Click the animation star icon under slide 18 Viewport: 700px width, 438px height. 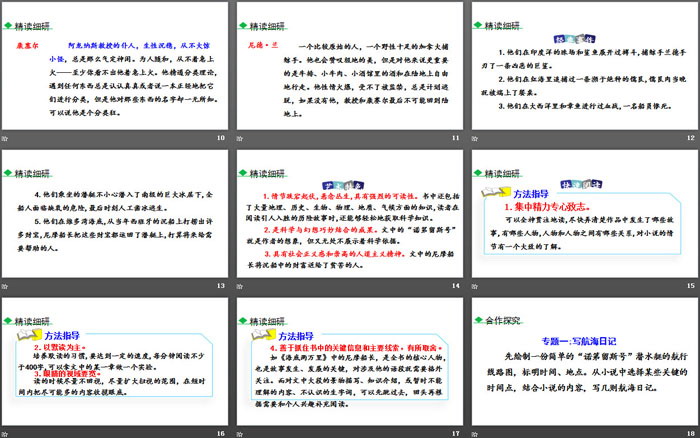[475, 434]
